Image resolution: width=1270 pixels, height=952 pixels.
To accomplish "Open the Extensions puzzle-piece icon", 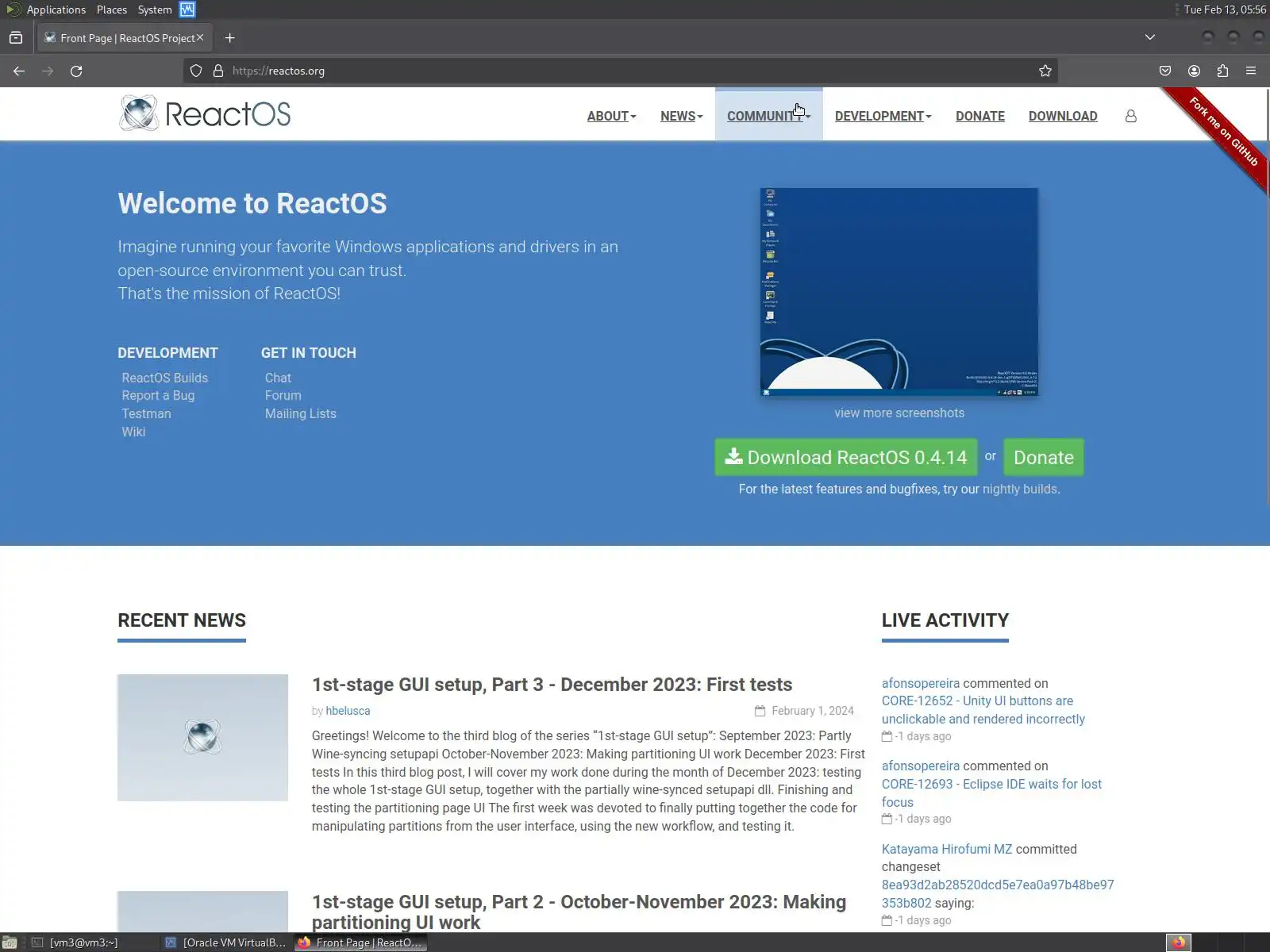I will (x=1222, y=71).
